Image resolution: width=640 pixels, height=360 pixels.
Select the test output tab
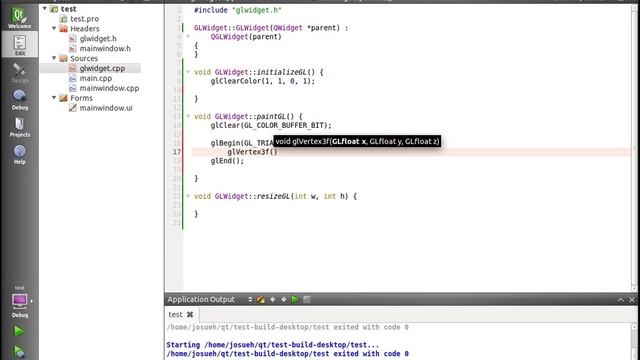coord(176,314)
